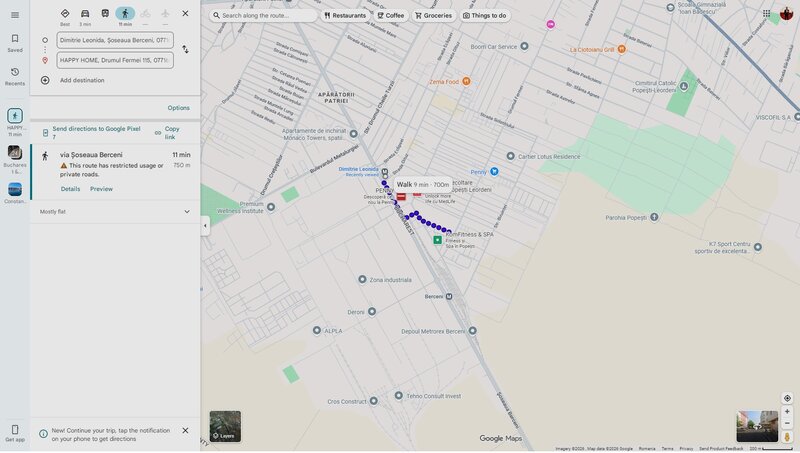Click the ALPLA marker
This screenshot has height=453, width=800.
tap(317, 331)
